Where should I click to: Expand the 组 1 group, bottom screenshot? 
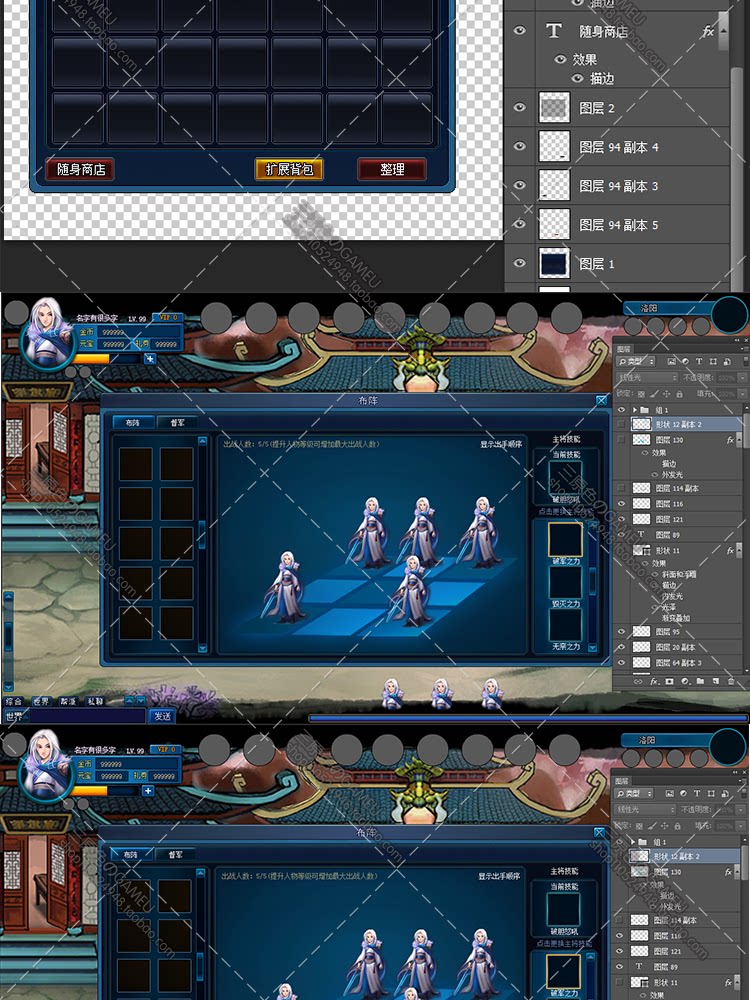click(x=633, y=842)
